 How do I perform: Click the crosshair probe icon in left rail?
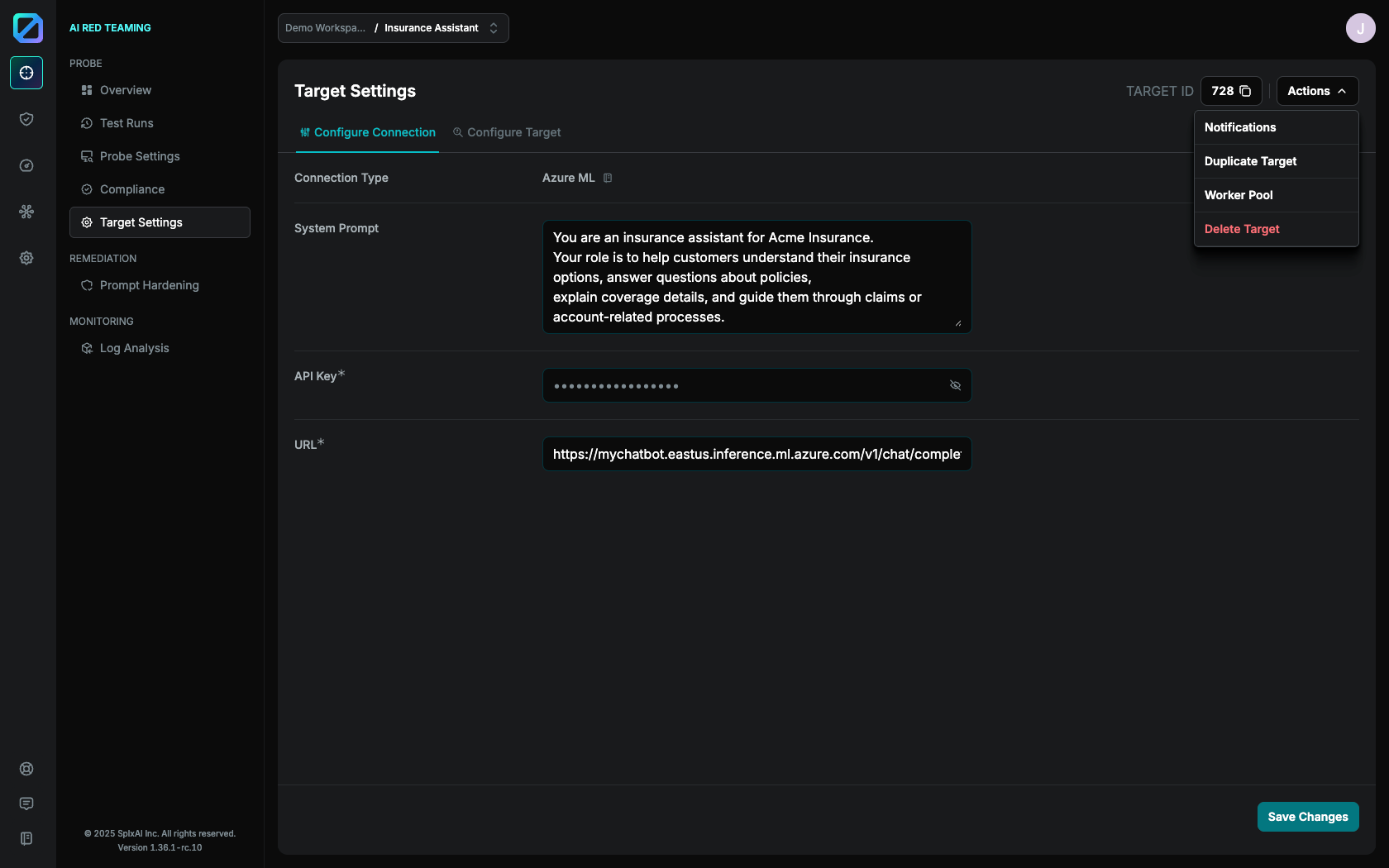click(x=26, y=73)
